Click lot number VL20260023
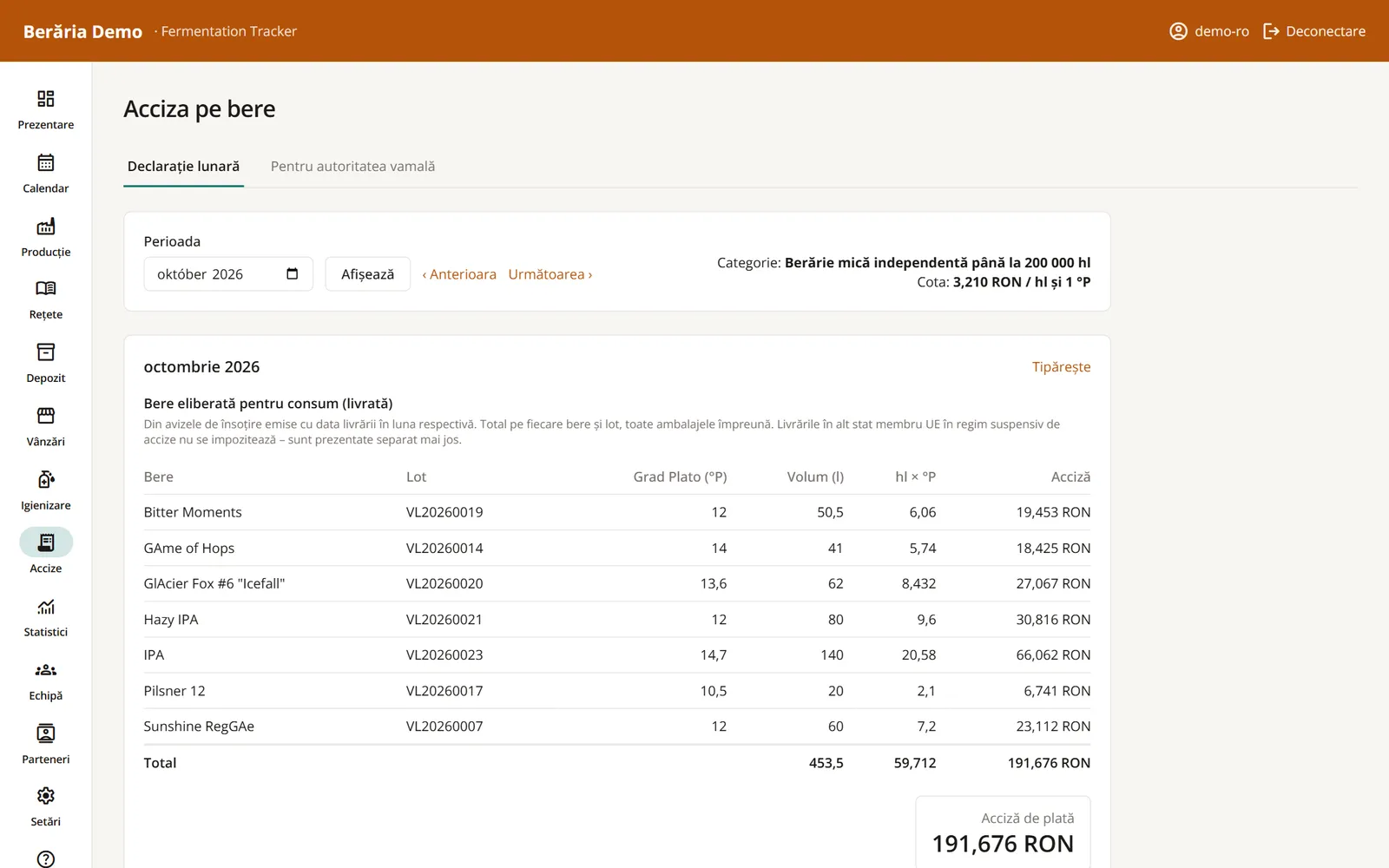This screenshot has height=868, width=1389. pos(444,655)
